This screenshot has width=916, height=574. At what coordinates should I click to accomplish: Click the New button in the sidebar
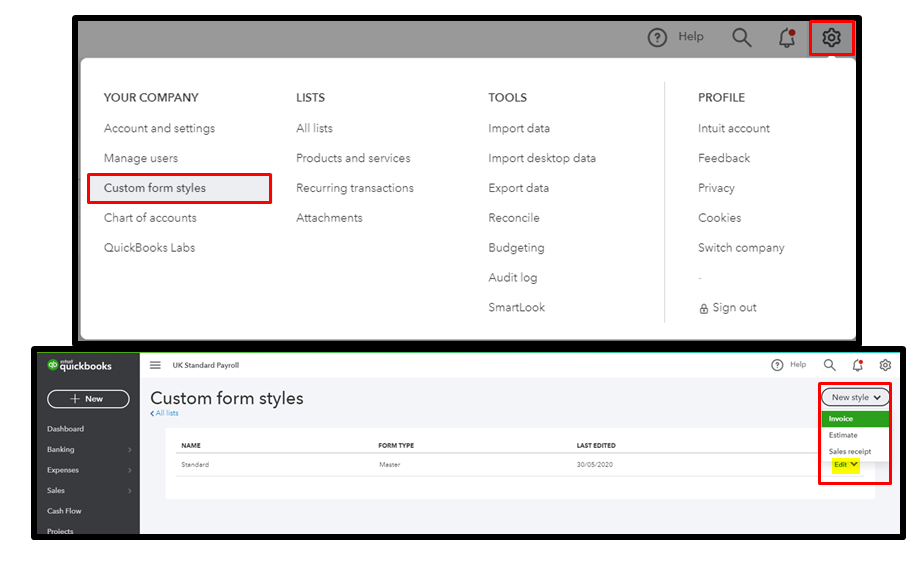click(x=88, y=399)
